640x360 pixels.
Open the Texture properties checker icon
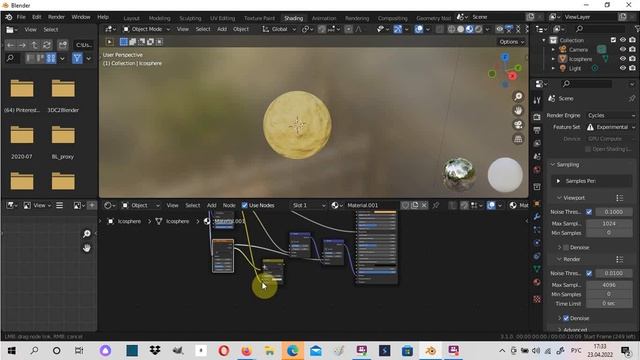point(537,299)
